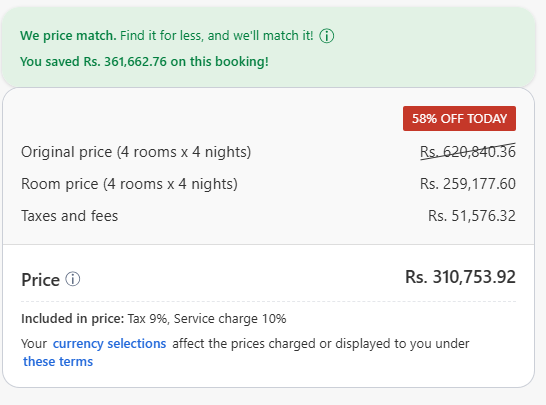Click the Included in price label
Screen dimensions: 546x405
point(72,319)
